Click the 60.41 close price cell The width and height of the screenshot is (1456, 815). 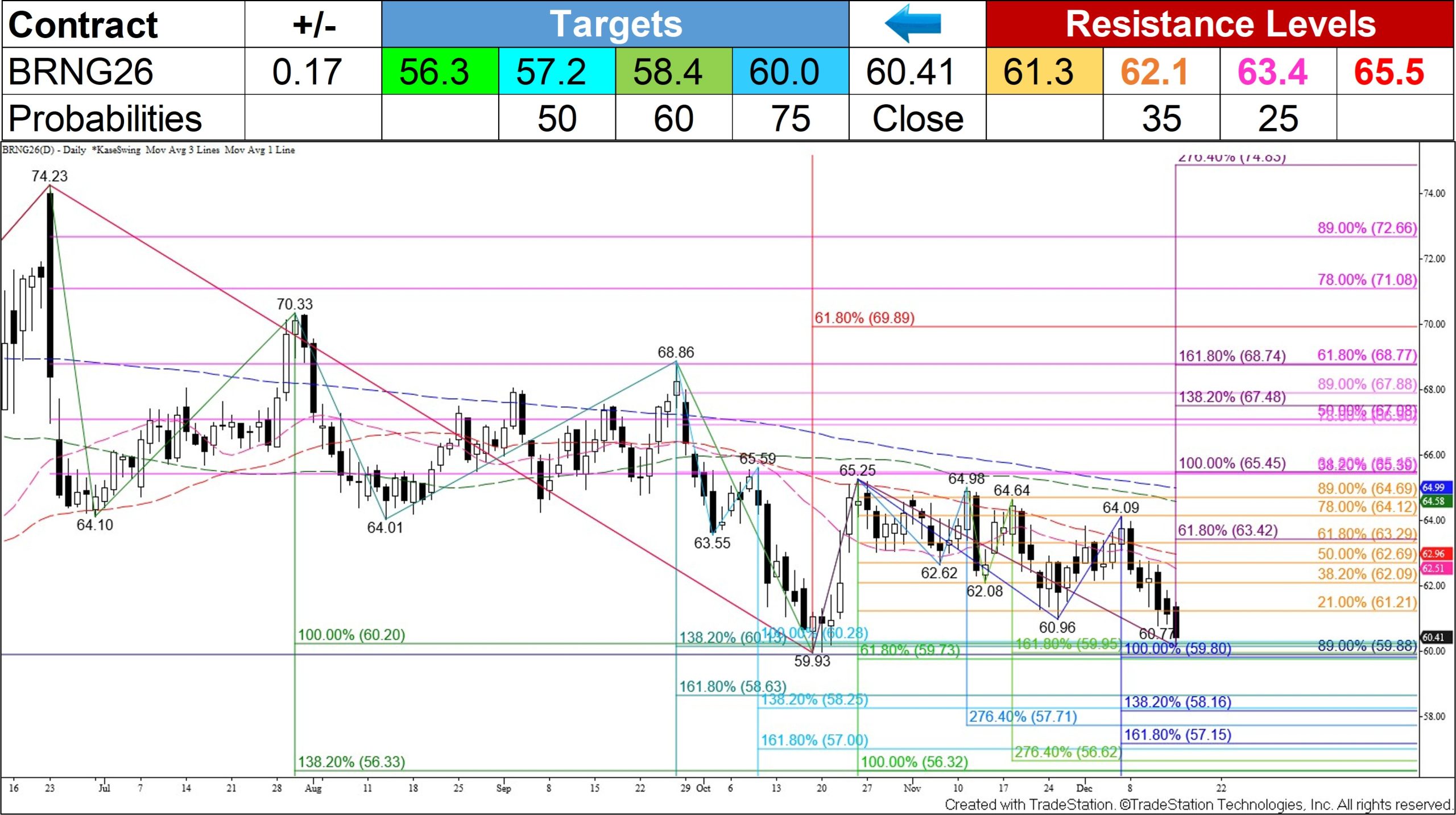(x=910, y=72)
